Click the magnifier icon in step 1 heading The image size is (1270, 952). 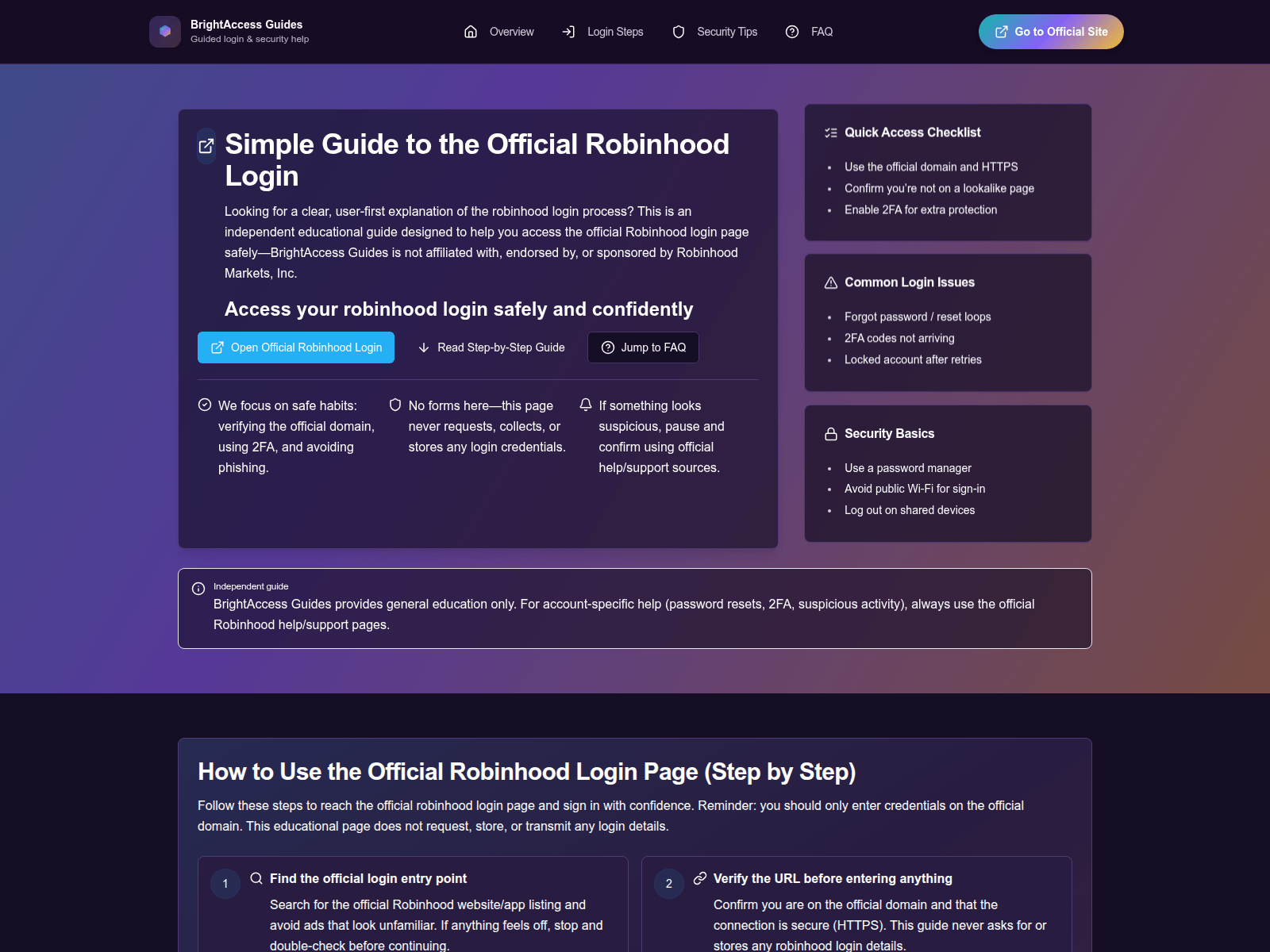(x=256, y=878)
